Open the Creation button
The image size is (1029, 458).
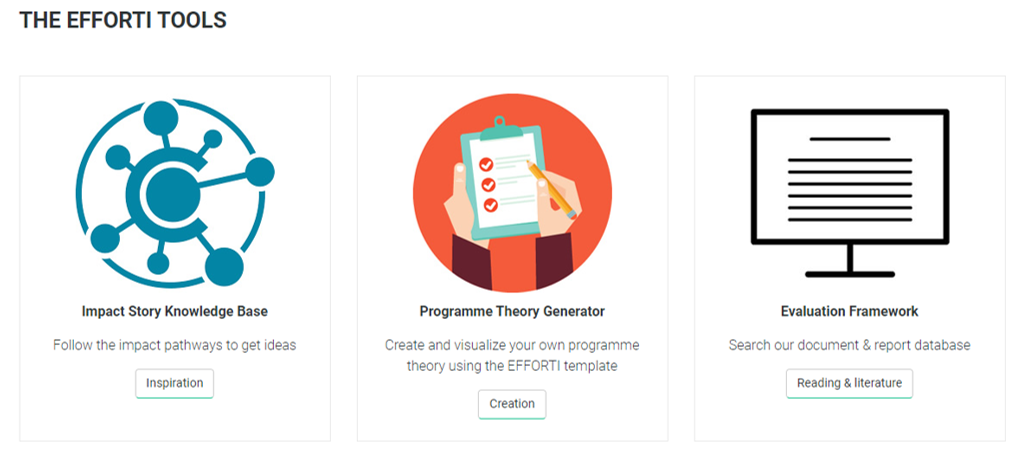click(512, 404)
